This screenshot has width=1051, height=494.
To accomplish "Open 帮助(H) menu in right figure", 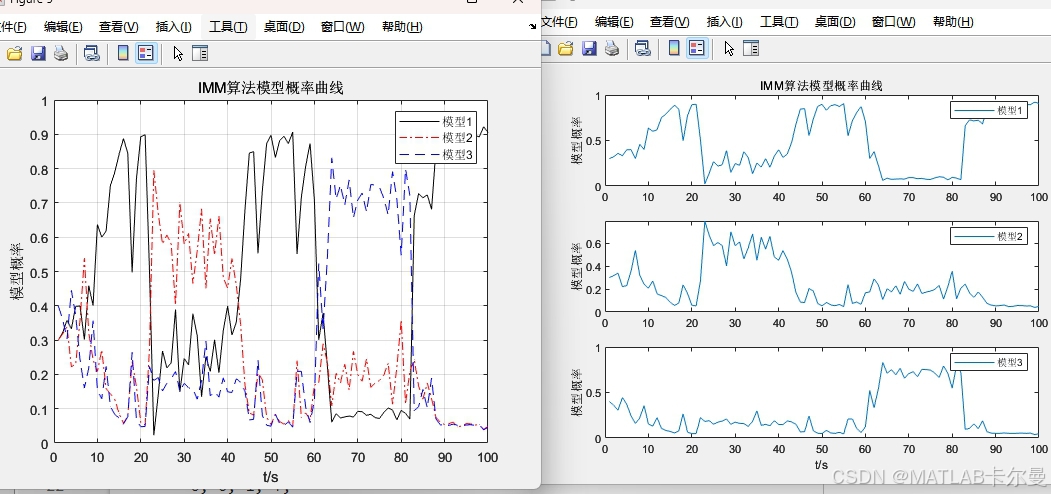I will (953, 21).
